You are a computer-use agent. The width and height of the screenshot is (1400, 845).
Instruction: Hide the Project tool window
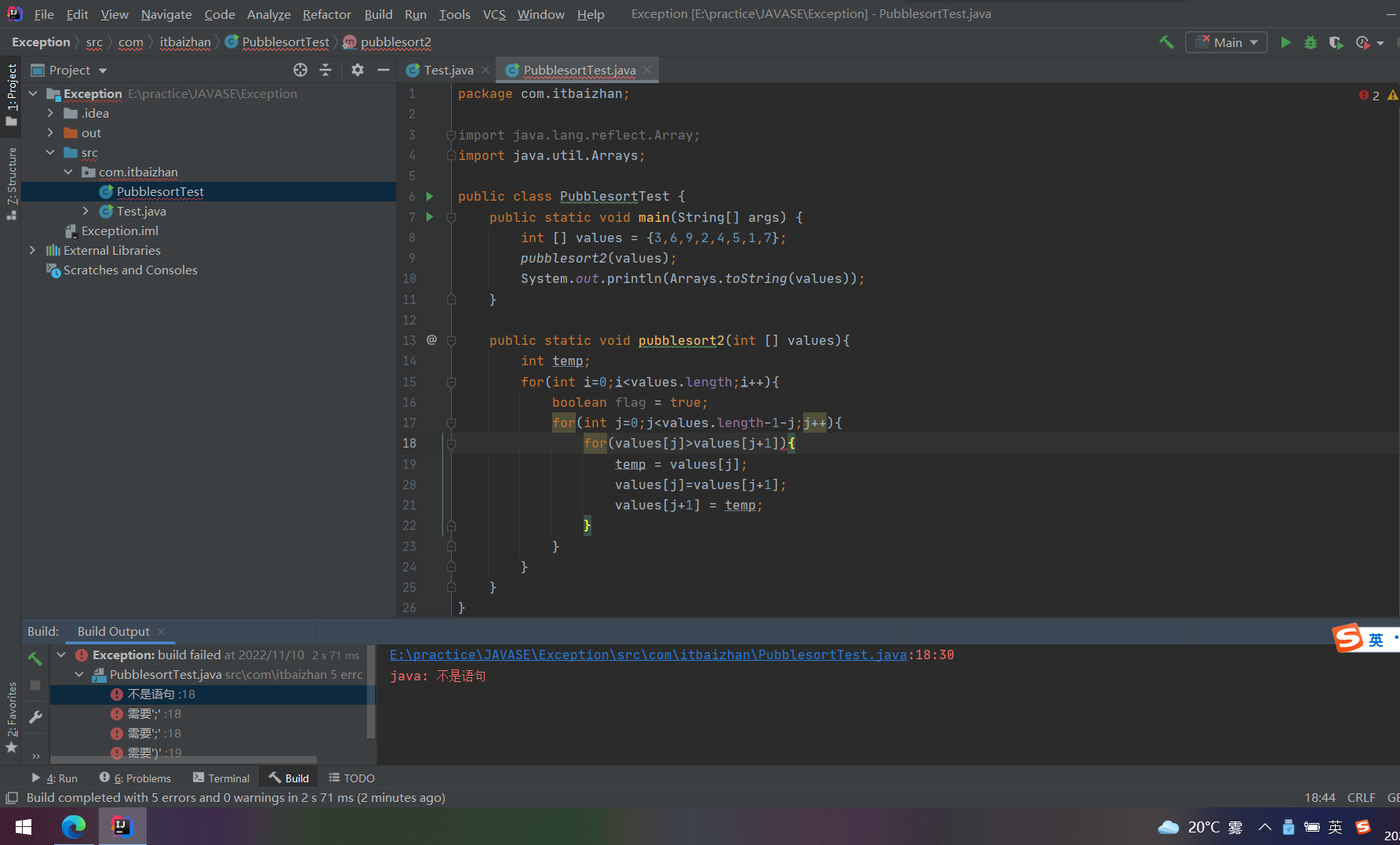[x=383, y=70]
